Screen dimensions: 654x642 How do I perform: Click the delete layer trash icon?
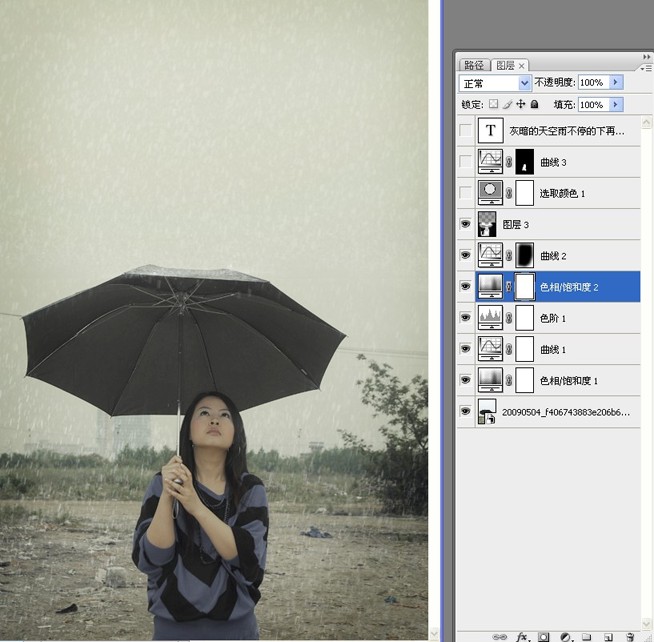[x=630, y=637]
